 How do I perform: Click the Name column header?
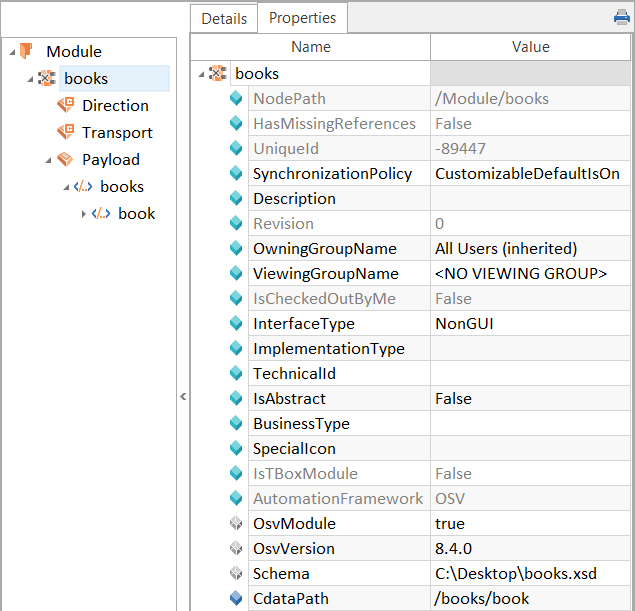(310, 47)
